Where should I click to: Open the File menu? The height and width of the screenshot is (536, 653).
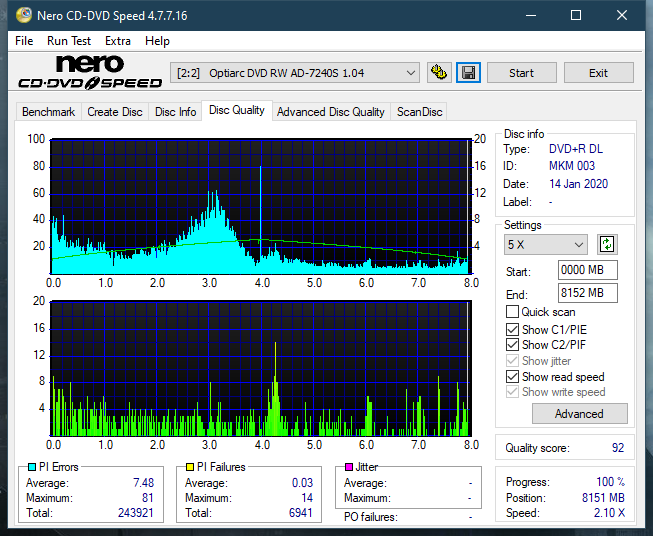pyautogui.click(x=24, y=41)
